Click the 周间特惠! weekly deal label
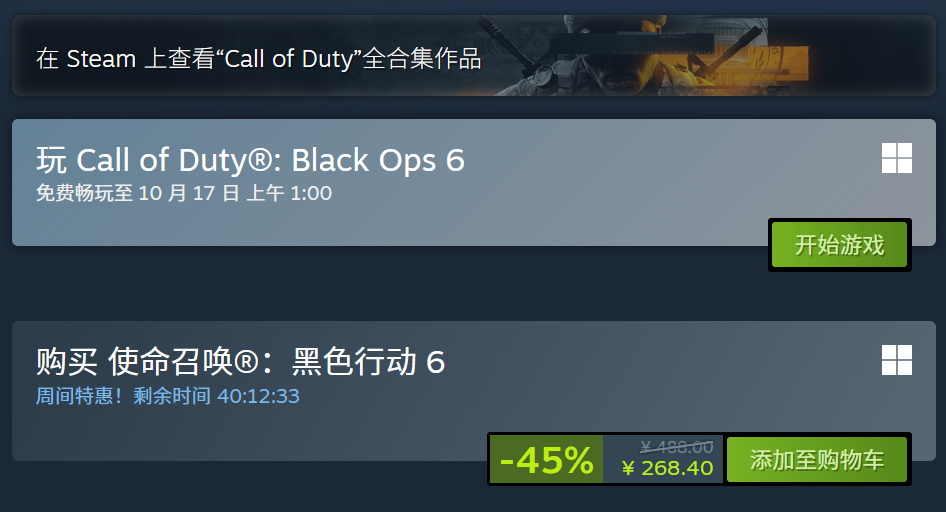The width and height of the screenshot is (946, 512). pyautogui.click(x=79, y=396)
